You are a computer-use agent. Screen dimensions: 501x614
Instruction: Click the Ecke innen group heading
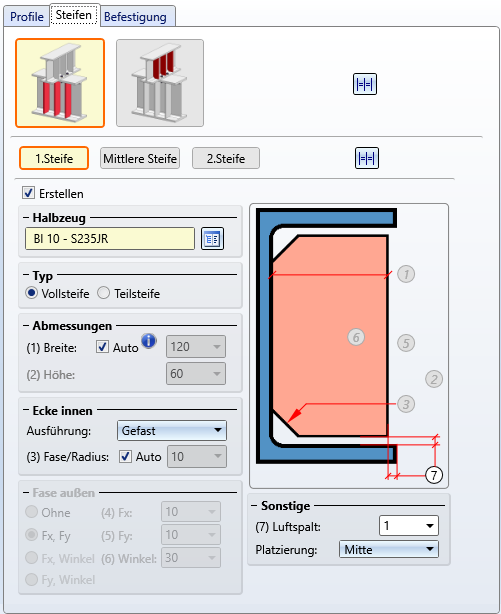click(x=63, y=411)
